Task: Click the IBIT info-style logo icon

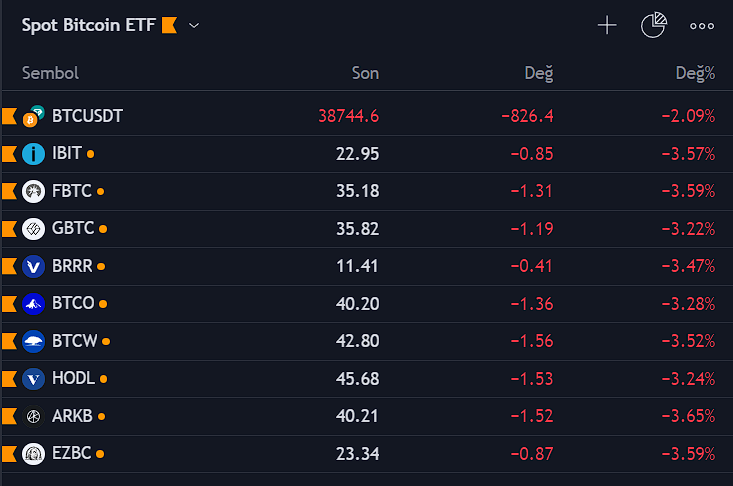Action: pyautogui.click(x=33, y=154)
